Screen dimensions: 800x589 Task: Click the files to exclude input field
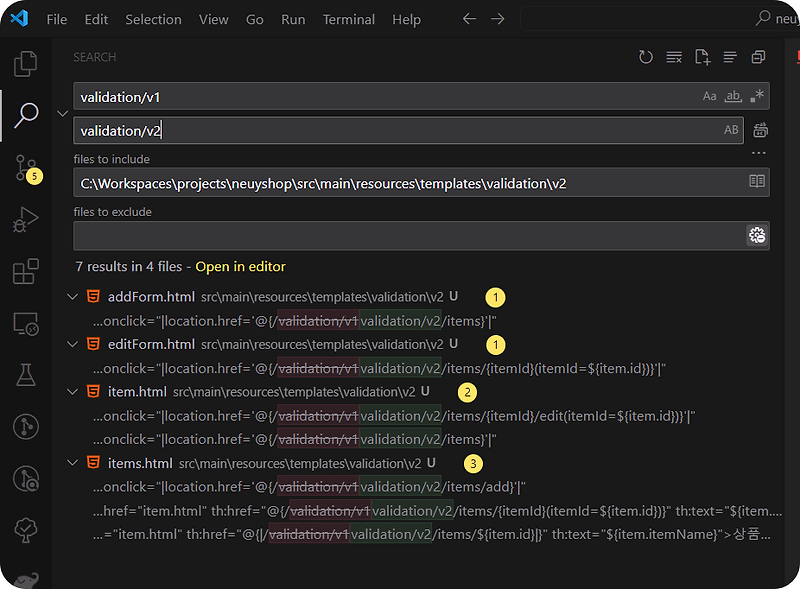coord(400,235)
